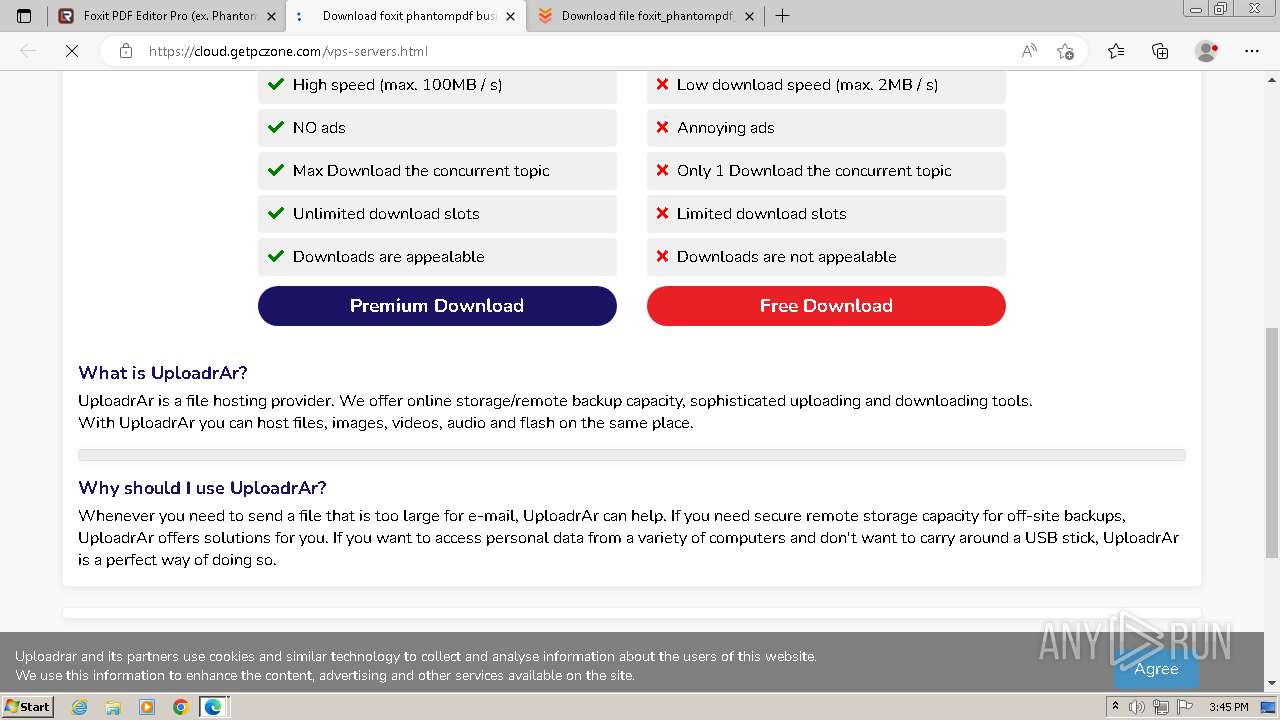Open the Collections icon
1280x720 pixels.
click(x=1160, y=51)
